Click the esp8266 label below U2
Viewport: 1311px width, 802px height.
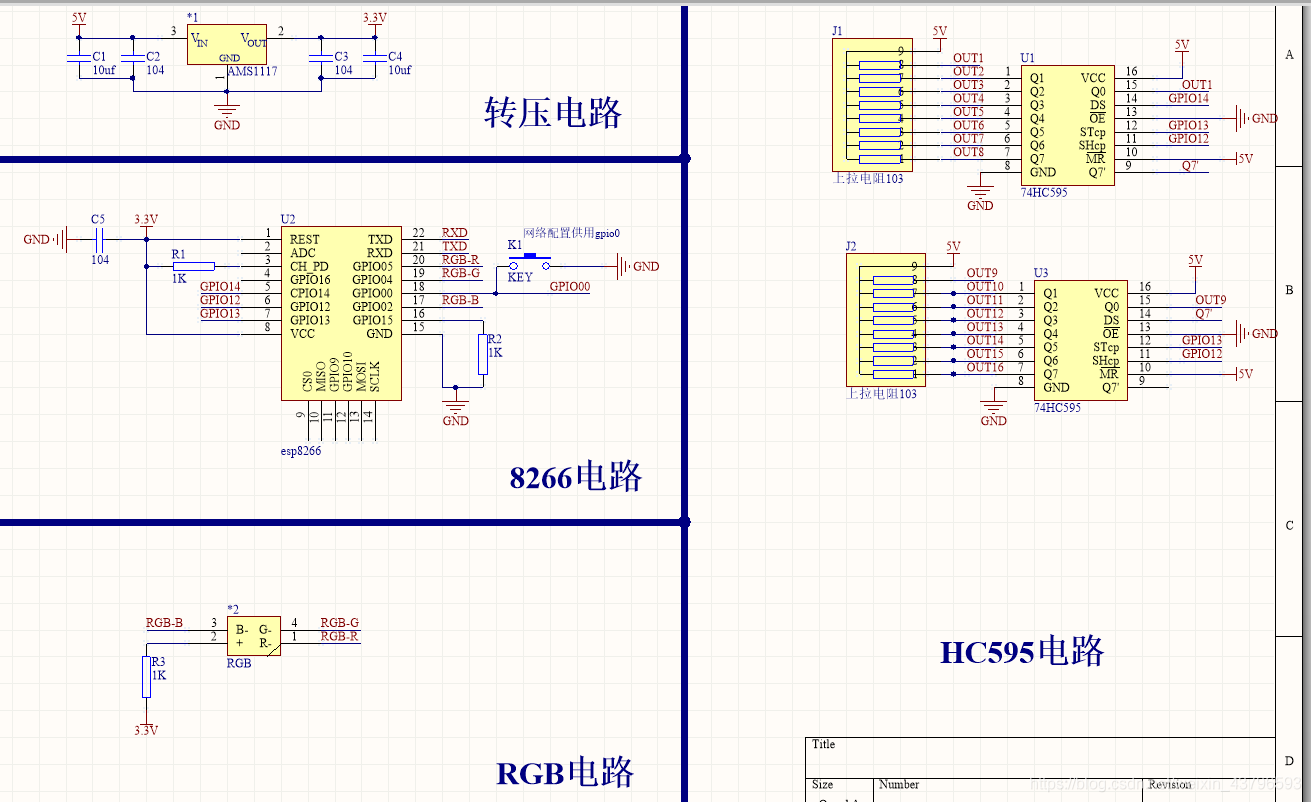[x=300, y=451]
